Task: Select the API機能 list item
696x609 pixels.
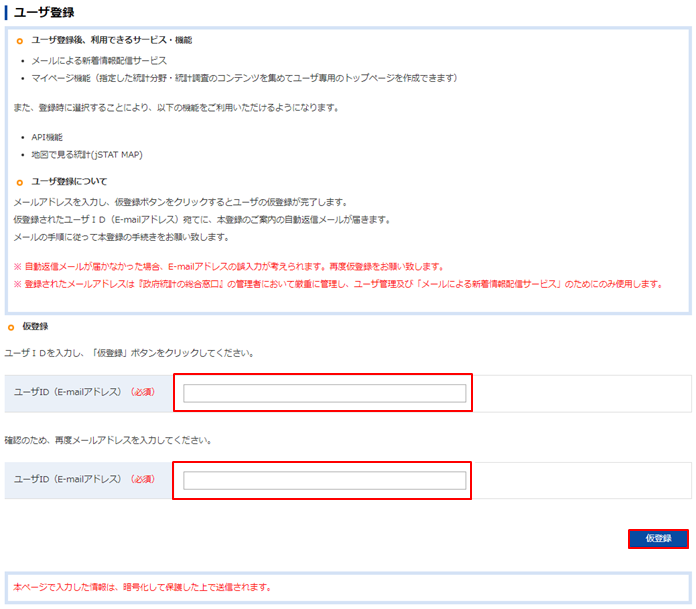Action: coord(47,137)
